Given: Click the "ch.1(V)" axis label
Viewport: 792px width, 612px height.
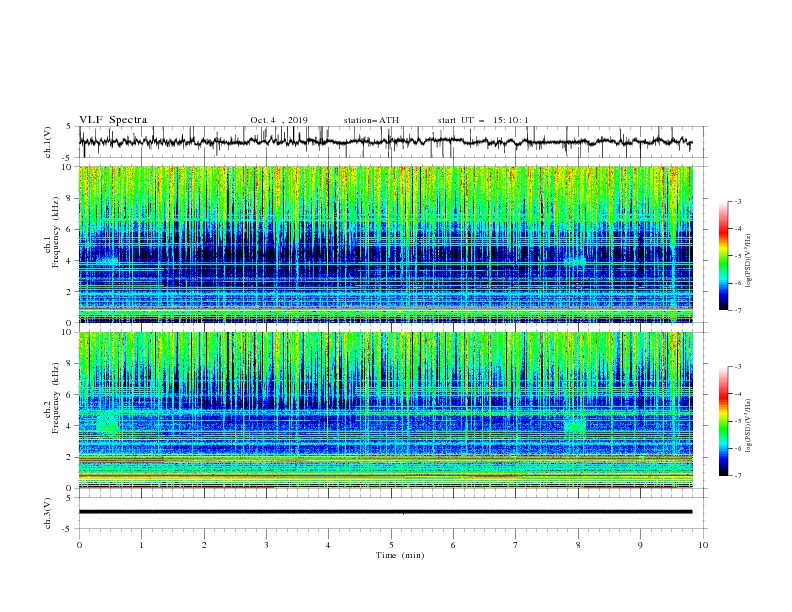Looking at the screenshot, I should coord(48,142).
